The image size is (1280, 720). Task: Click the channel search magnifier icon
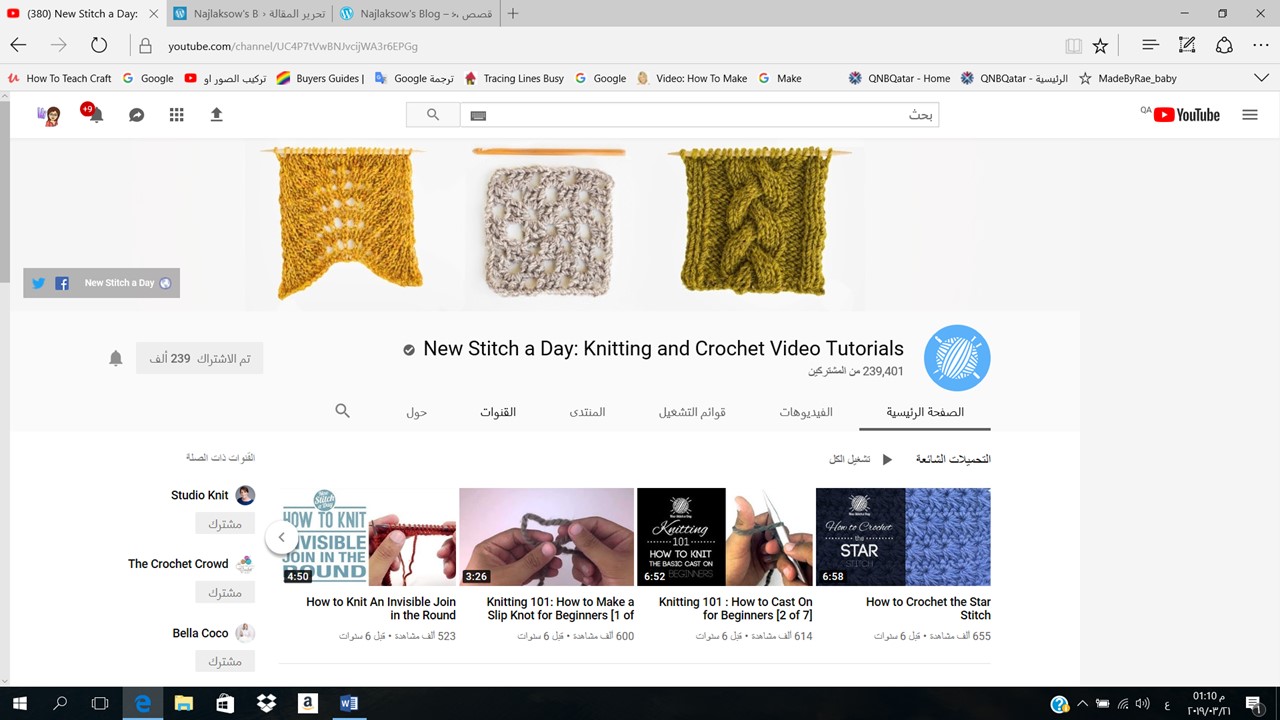(x=342, y=411)
